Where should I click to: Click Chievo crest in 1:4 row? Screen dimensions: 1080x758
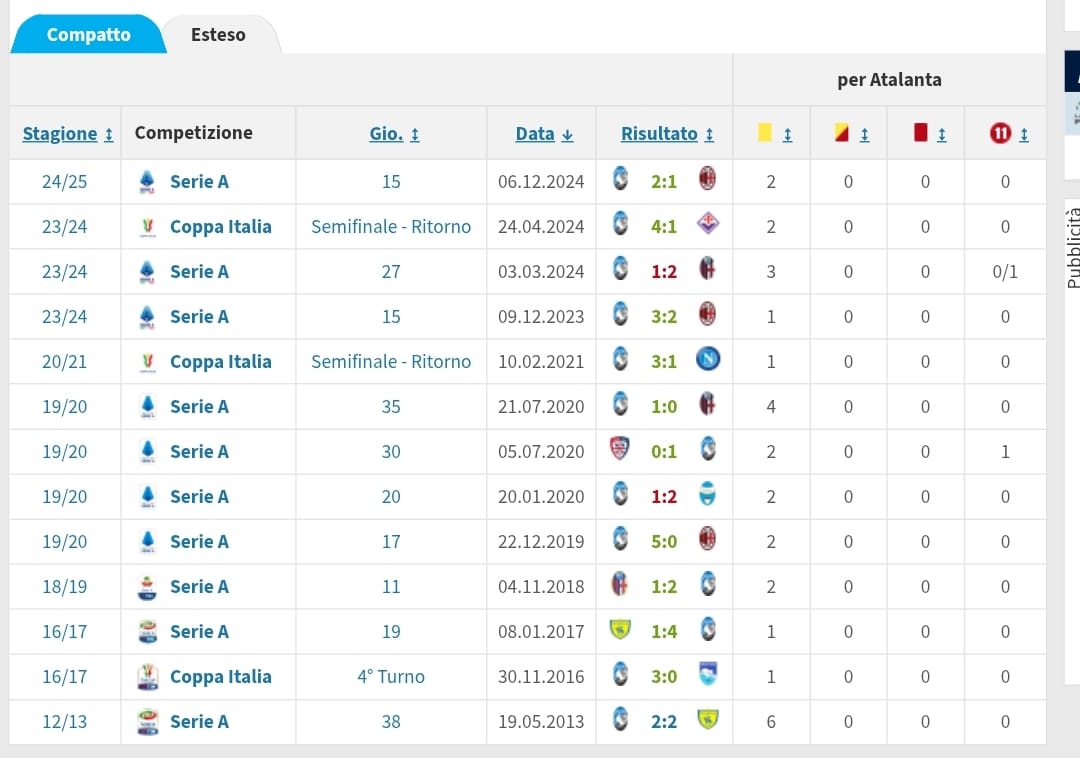tap(620, 631)
